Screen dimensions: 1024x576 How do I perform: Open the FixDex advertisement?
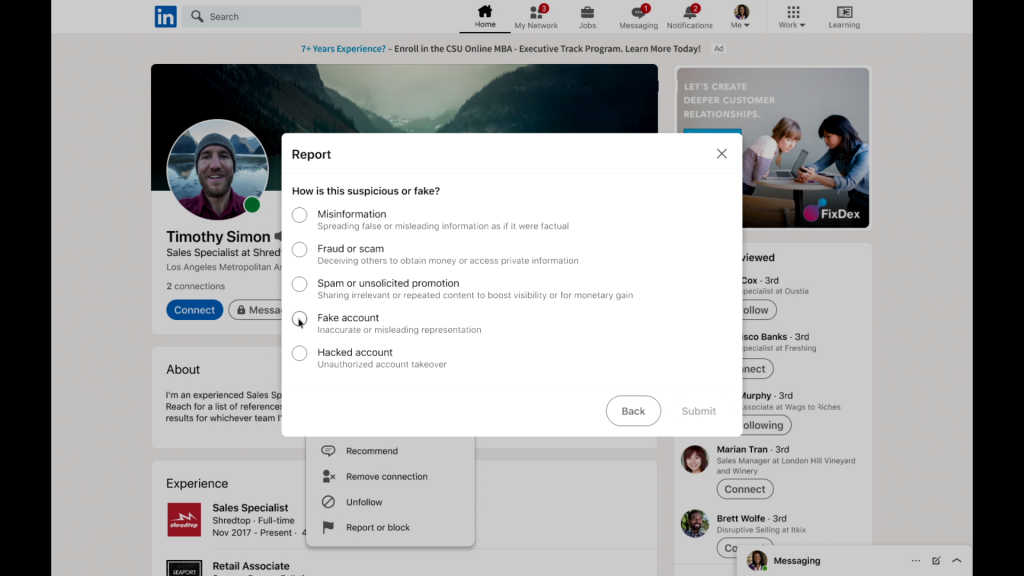(773, 148)
